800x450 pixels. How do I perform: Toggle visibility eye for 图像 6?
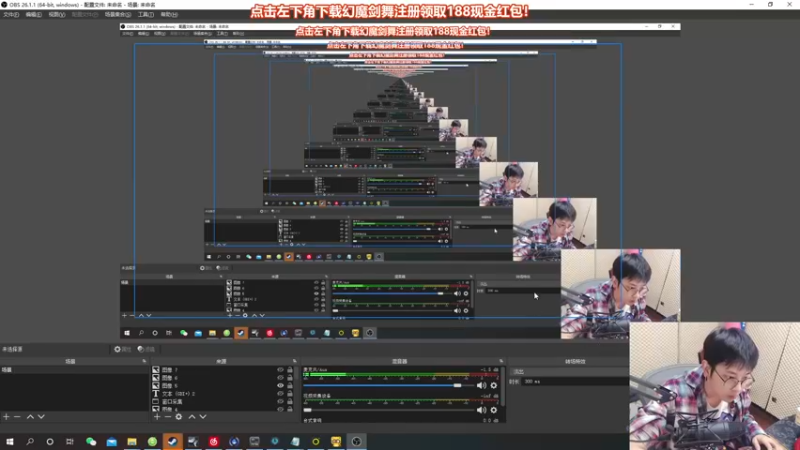coord(280,378)
